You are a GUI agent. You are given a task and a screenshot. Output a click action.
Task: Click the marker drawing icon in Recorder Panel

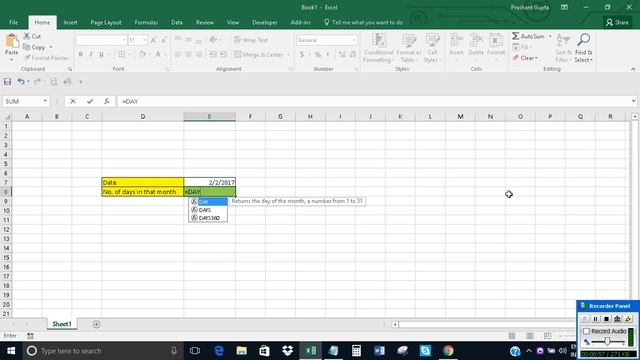tap(628, 319)
